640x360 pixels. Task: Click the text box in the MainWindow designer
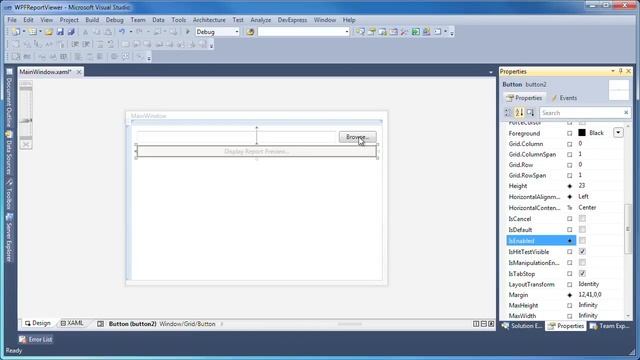pyautogui.click(x=237, y=137)
